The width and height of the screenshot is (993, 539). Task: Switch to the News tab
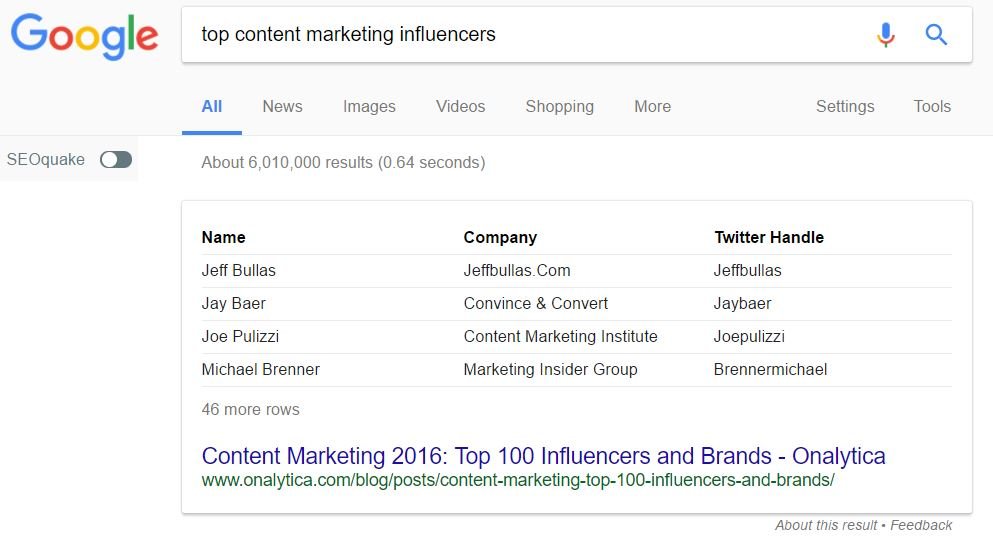(x=282, y=106)
